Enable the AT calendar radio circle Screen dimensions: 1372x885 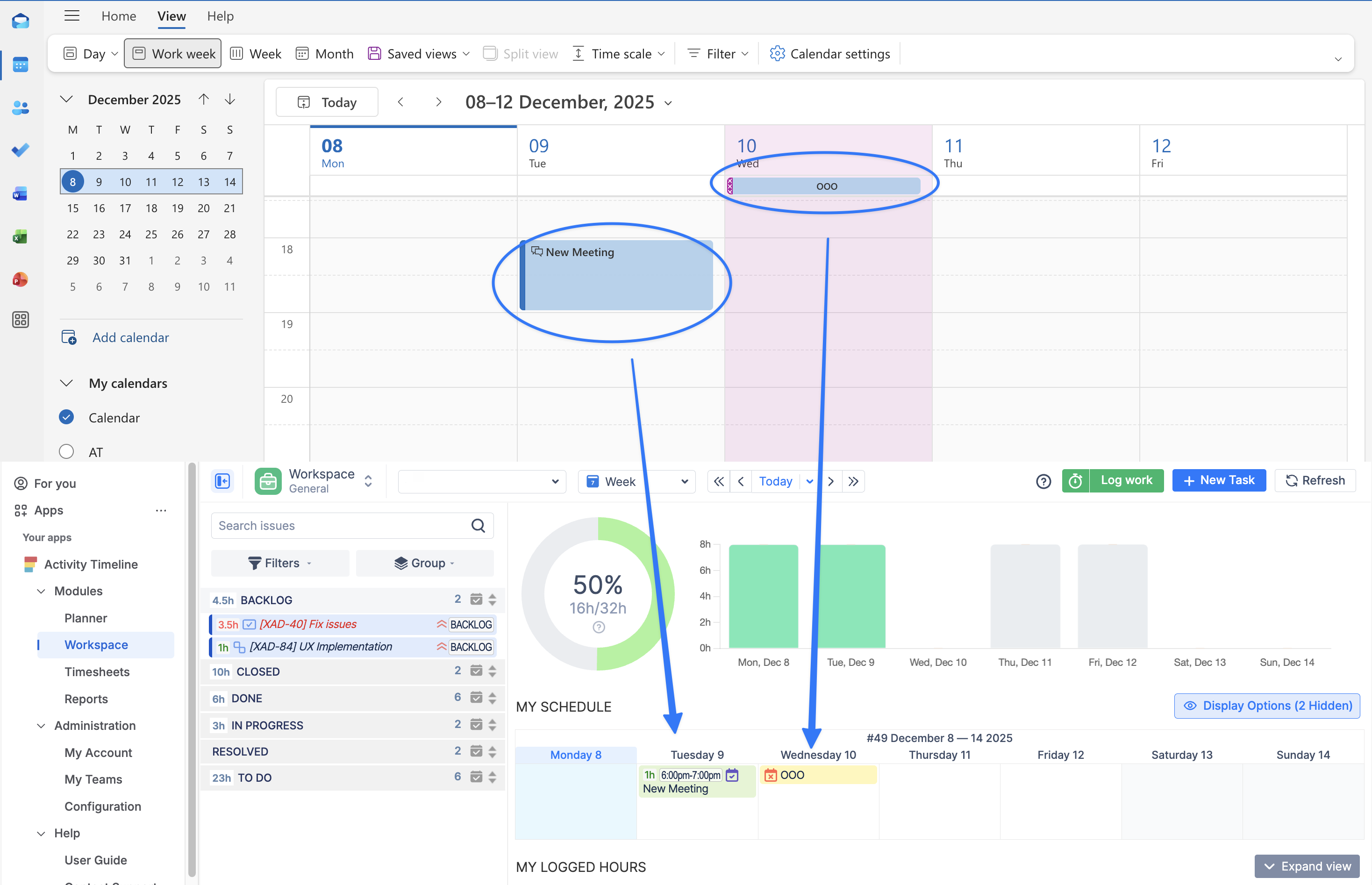(x=67, y=452)
